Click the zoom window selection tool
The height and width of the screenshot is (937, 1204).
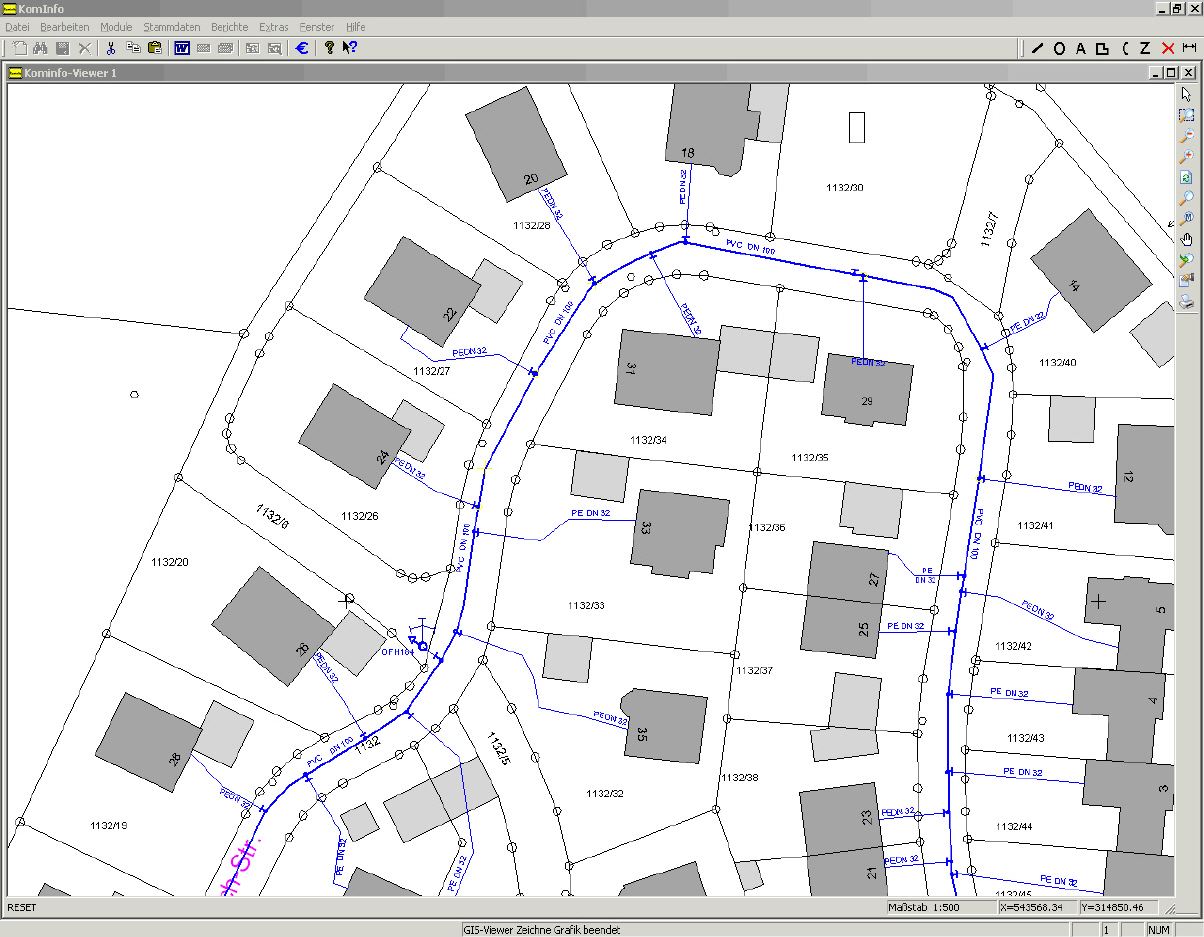click(1186, 115)
